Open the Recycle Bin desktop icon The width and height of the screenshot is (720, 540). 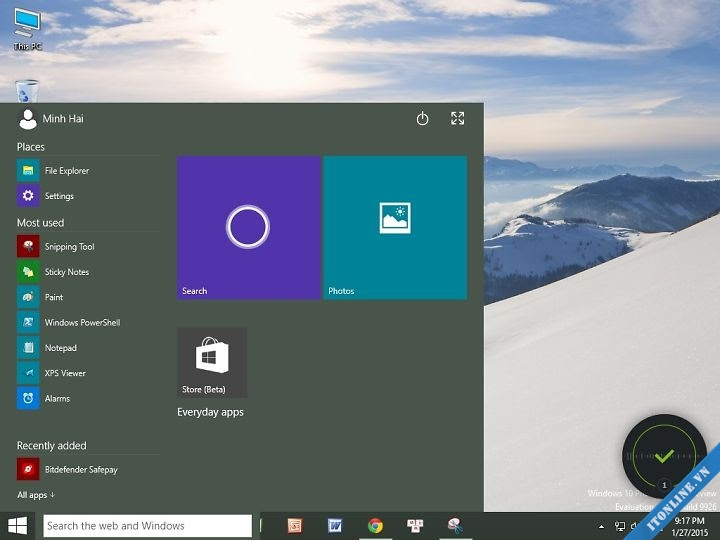(x=27, y=91)
